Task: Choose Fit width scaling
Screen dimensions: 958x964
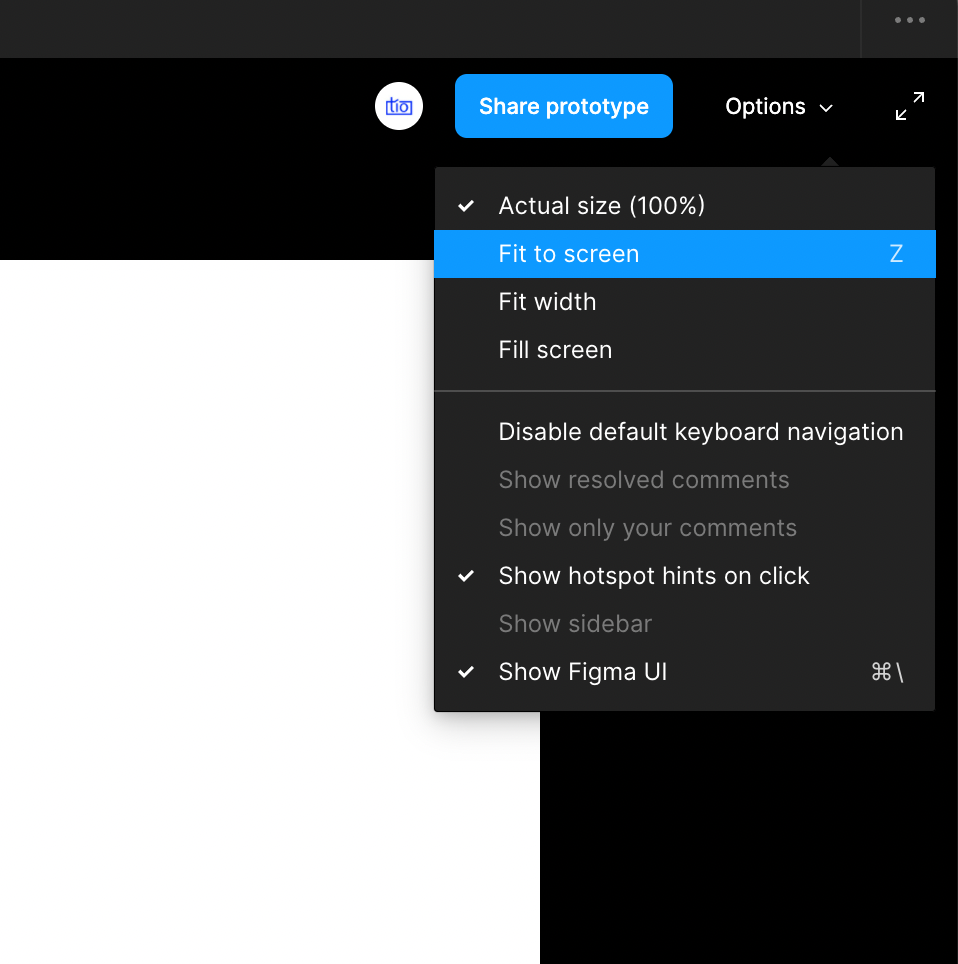Action: [684, 302]
